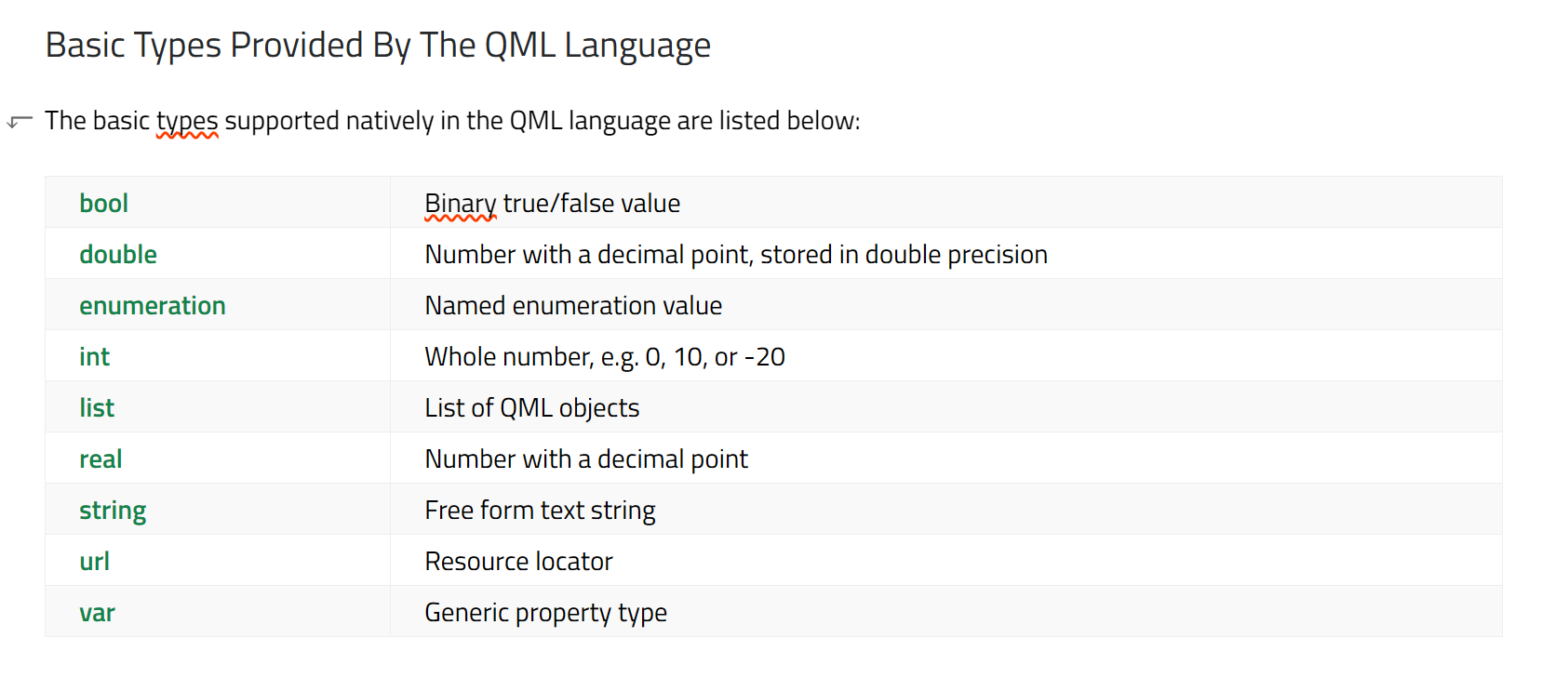Open the bool type link
This screenshot has height=691, width=1568.
point(103,203)
